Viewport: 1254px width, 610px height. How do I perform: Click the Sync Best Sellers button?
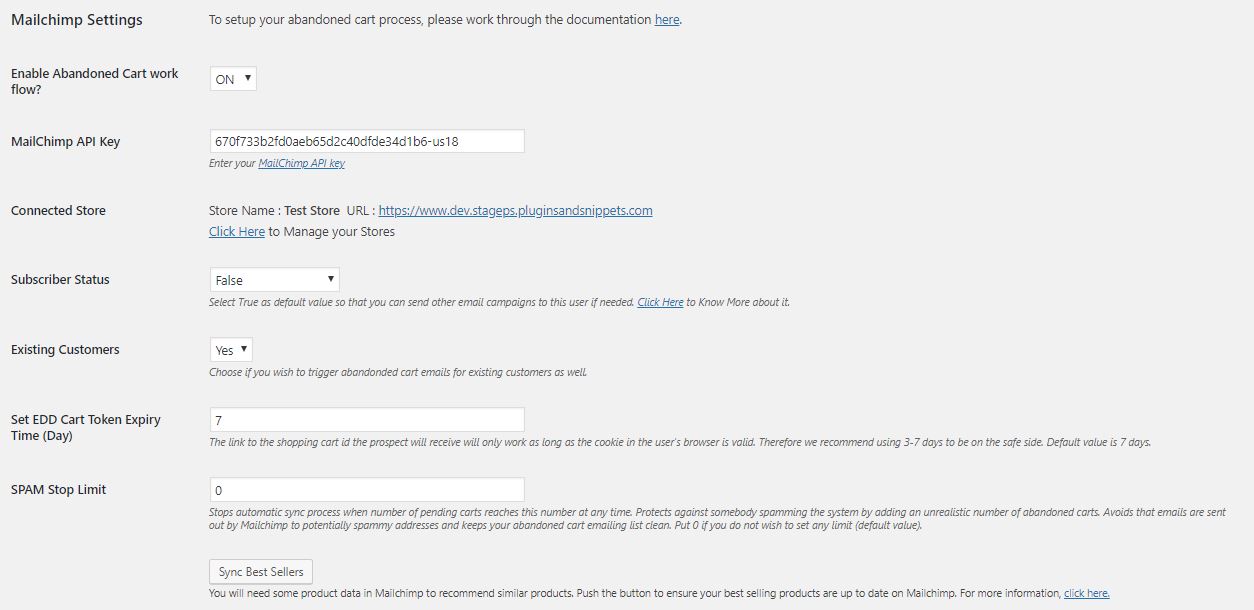(261, 572)
